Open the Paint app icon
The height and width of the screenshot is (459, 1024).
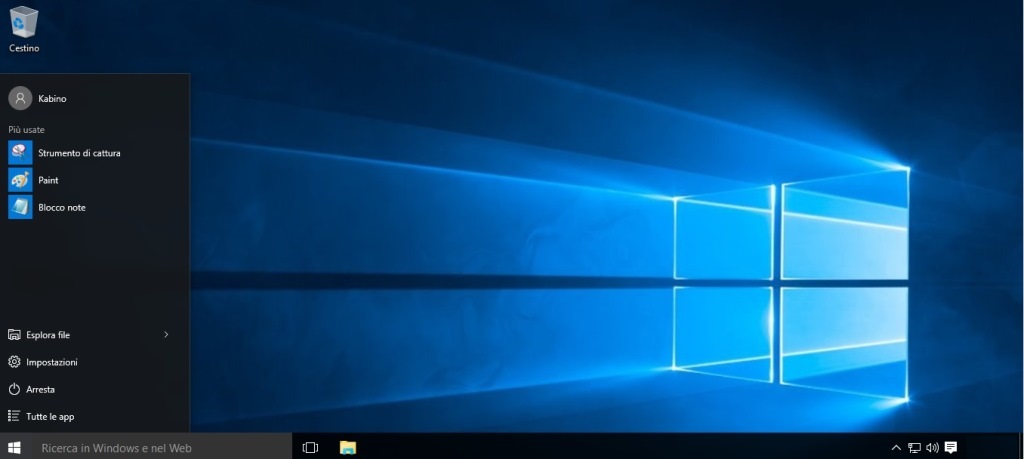tap(20, 180)
